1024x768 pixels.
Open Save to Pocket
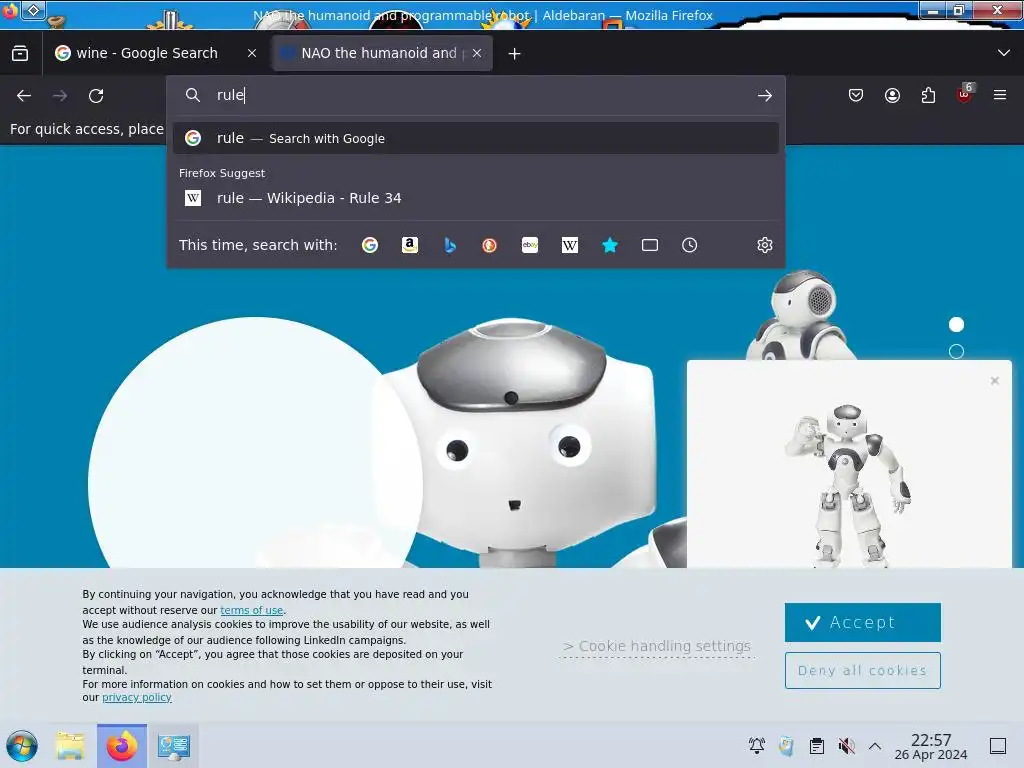(856, 95)
